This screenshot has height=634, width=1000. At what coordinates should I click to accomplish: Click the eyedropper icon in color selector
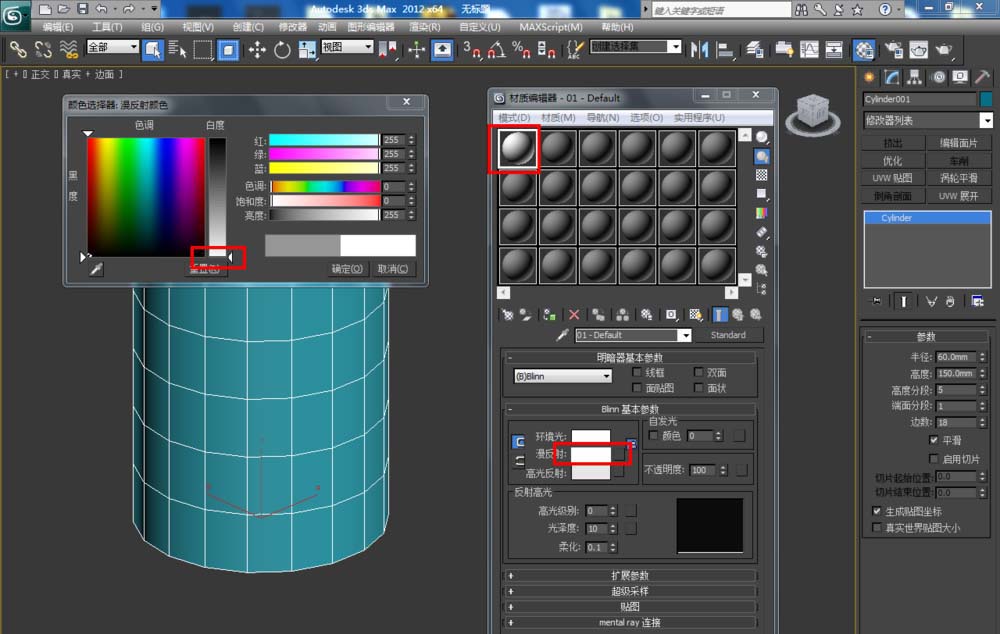coord(96,269)
